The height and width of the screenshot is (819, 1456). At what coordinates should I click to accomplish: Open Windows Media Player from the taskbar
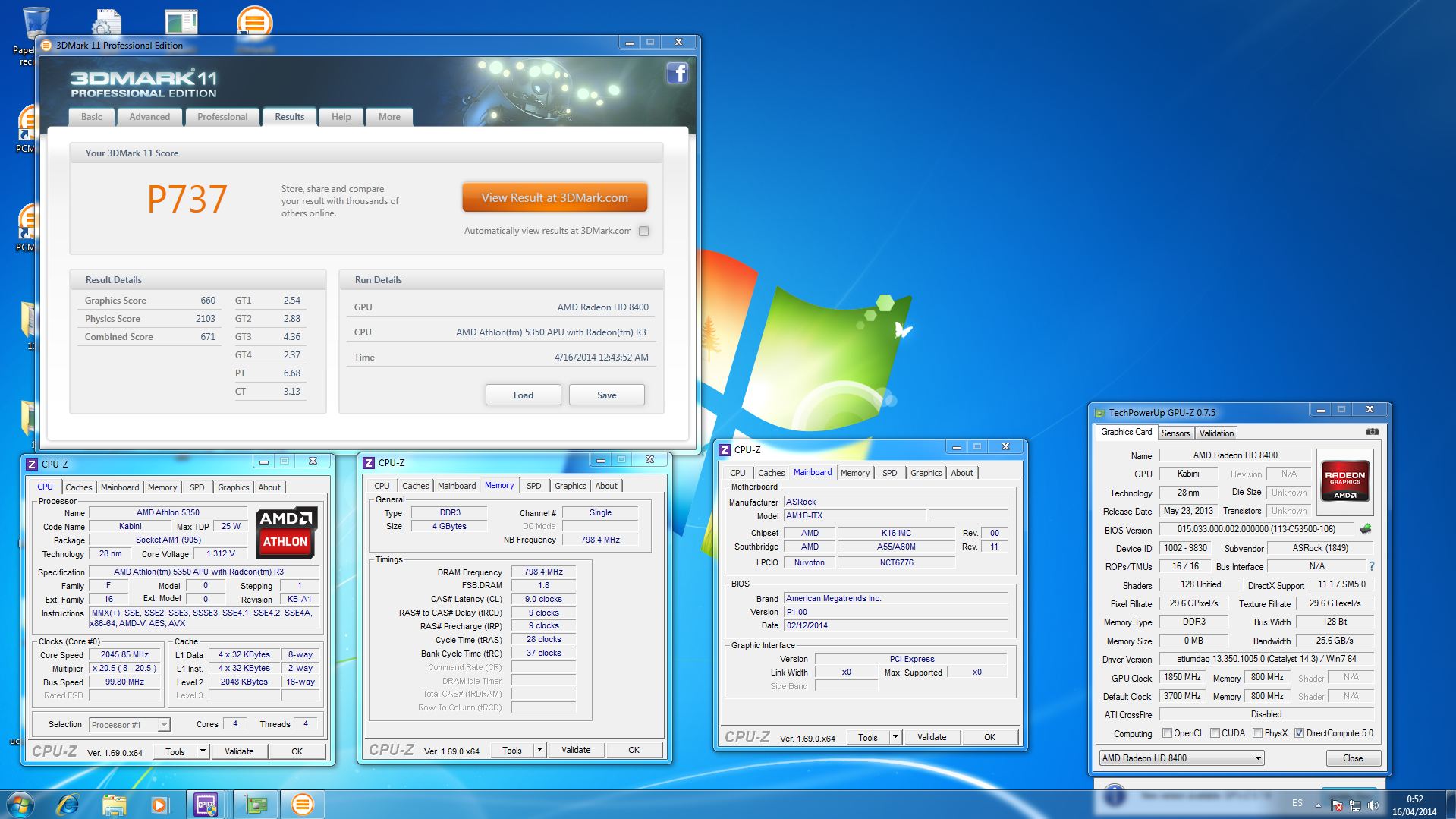point(159,805)
